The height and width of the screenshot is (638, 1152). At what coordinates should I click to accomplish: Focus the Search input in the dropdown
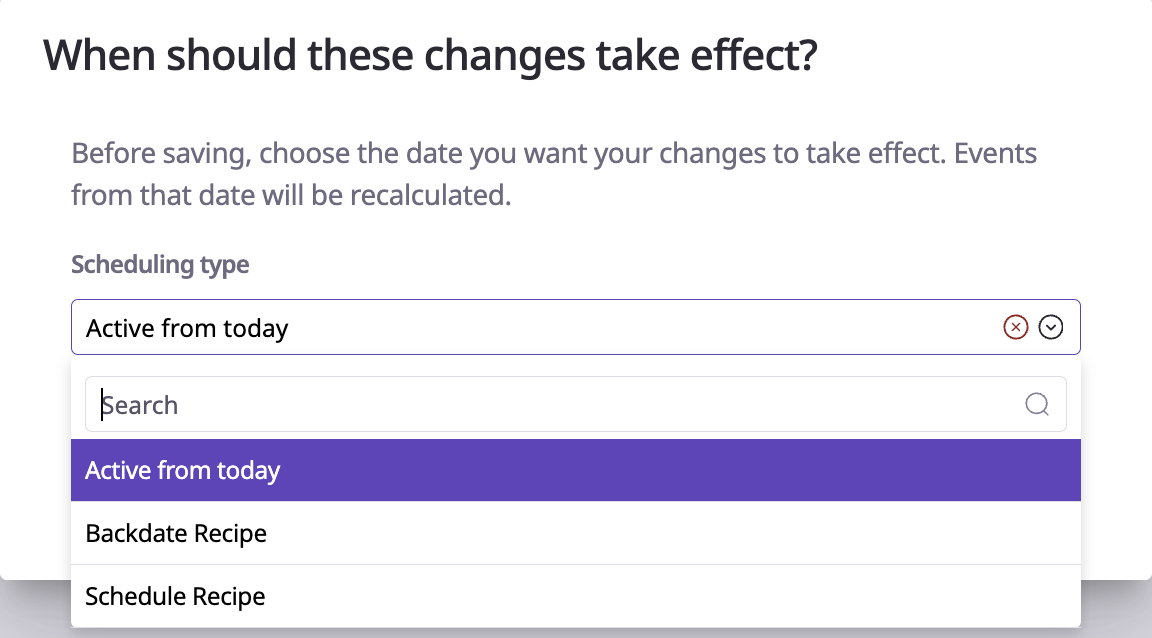coord(560,404)
